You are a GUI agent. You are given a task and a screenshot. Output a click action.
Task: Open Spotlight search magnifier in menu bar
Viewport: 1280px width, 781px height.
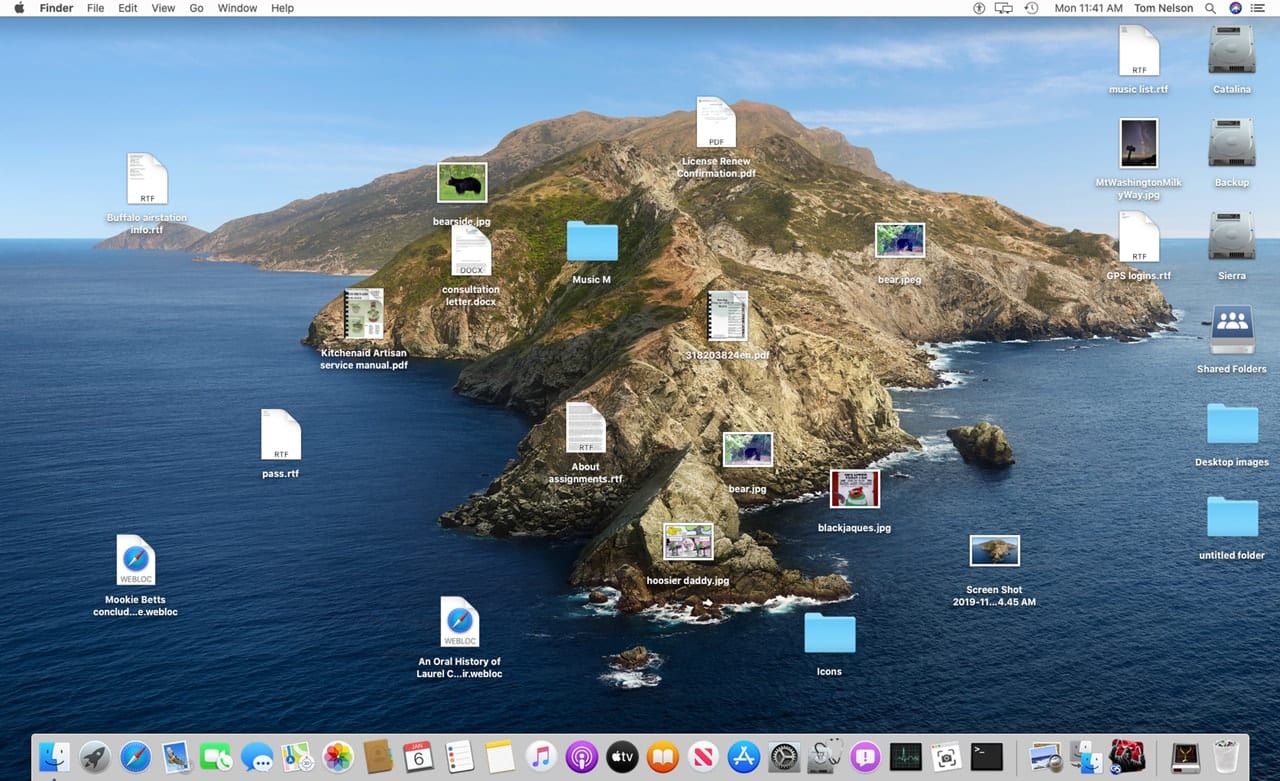tap(1210, 8)
